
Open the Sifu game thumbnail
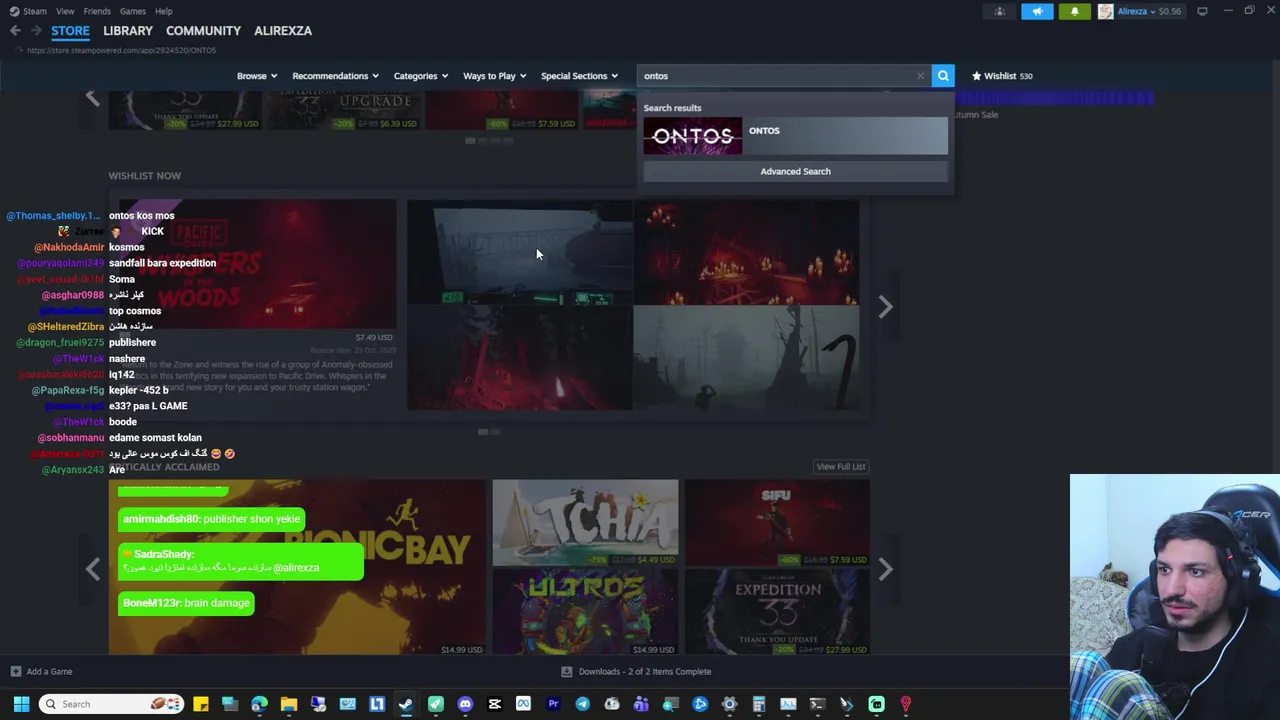click(777, 523)
